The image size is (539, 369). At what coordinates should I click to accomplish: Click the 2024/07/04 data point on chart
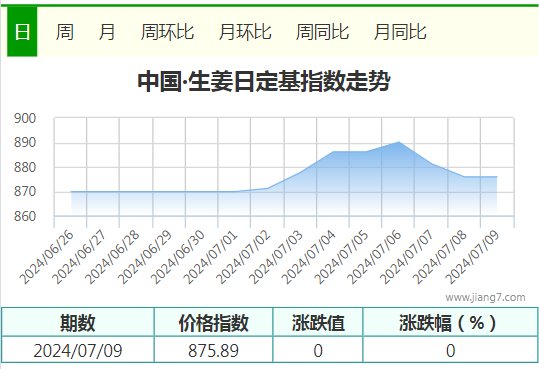(333, 151)
